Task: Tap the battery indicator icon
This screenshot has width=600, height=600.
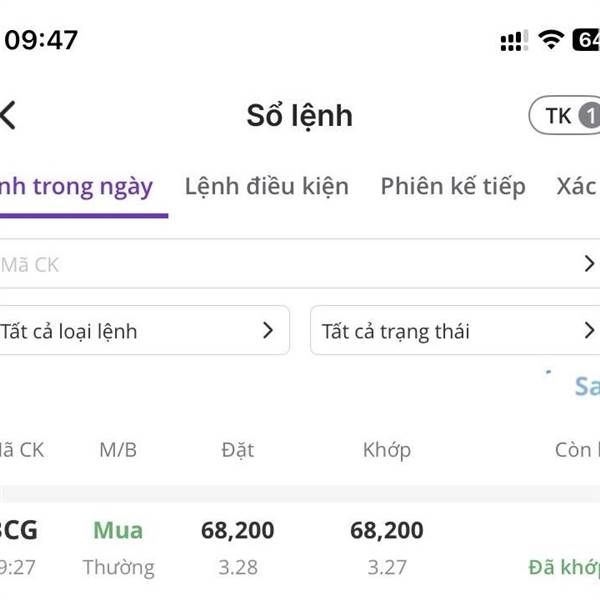Action: click(x=586, y=40)
